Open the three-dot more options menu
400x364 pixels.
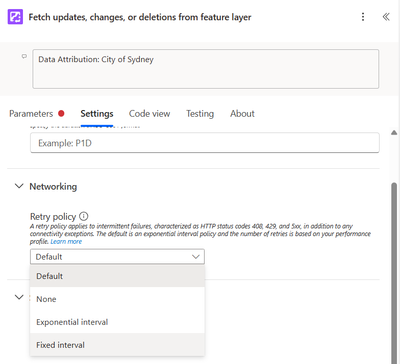tap(363, 17)
